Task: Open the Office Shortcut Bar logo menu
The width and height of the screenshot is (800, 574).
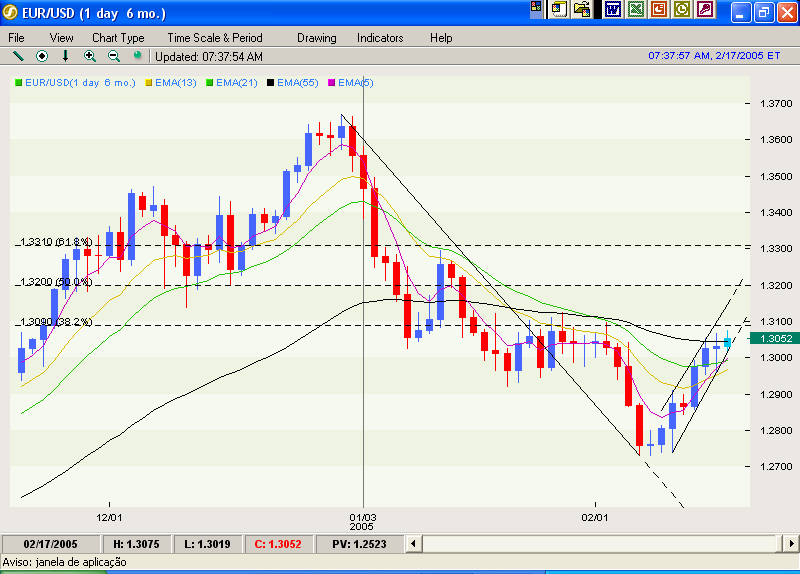Action: (x=536, y=7)
